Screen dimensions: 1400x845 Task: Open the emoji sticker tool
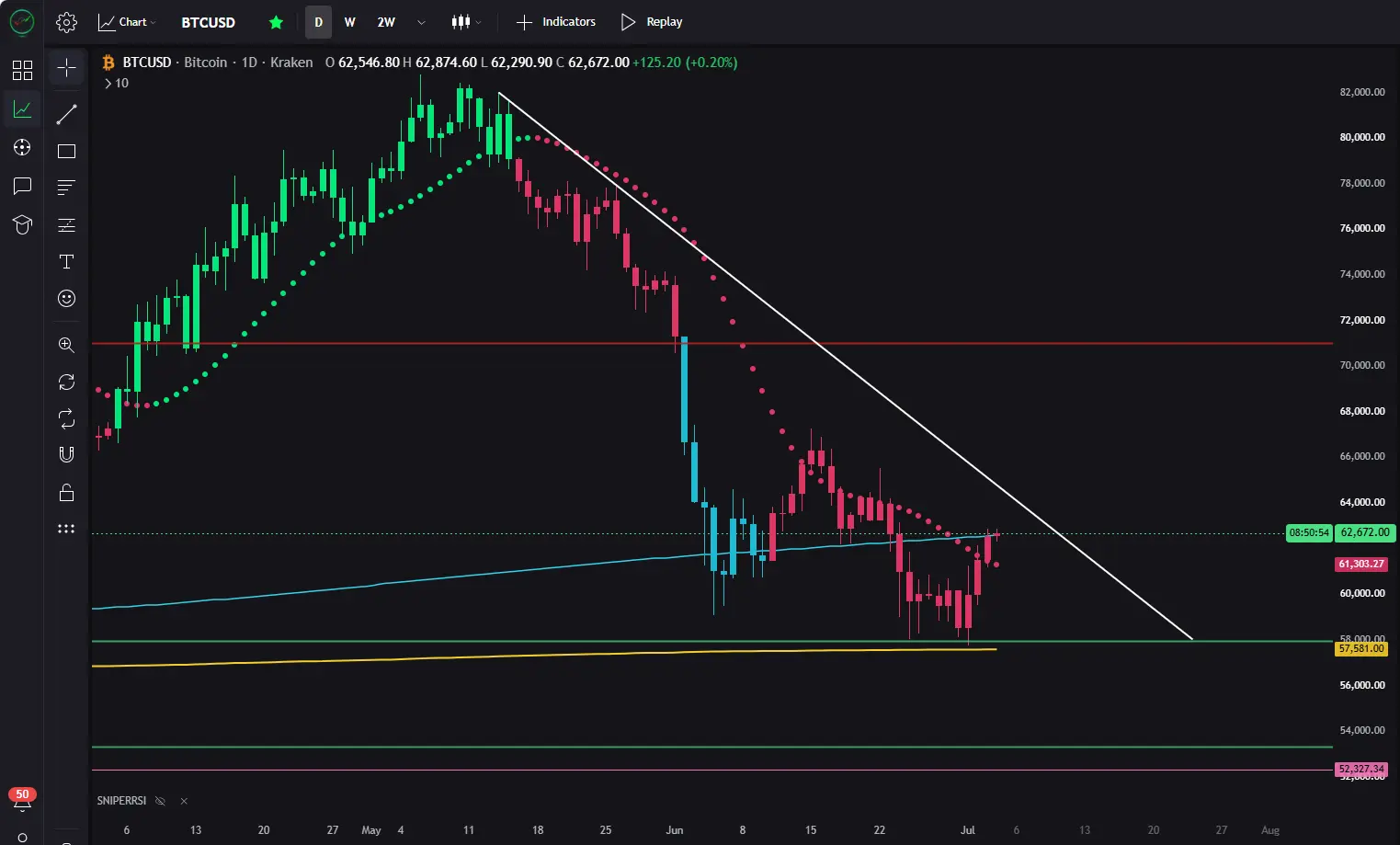[x=66, y=298]
